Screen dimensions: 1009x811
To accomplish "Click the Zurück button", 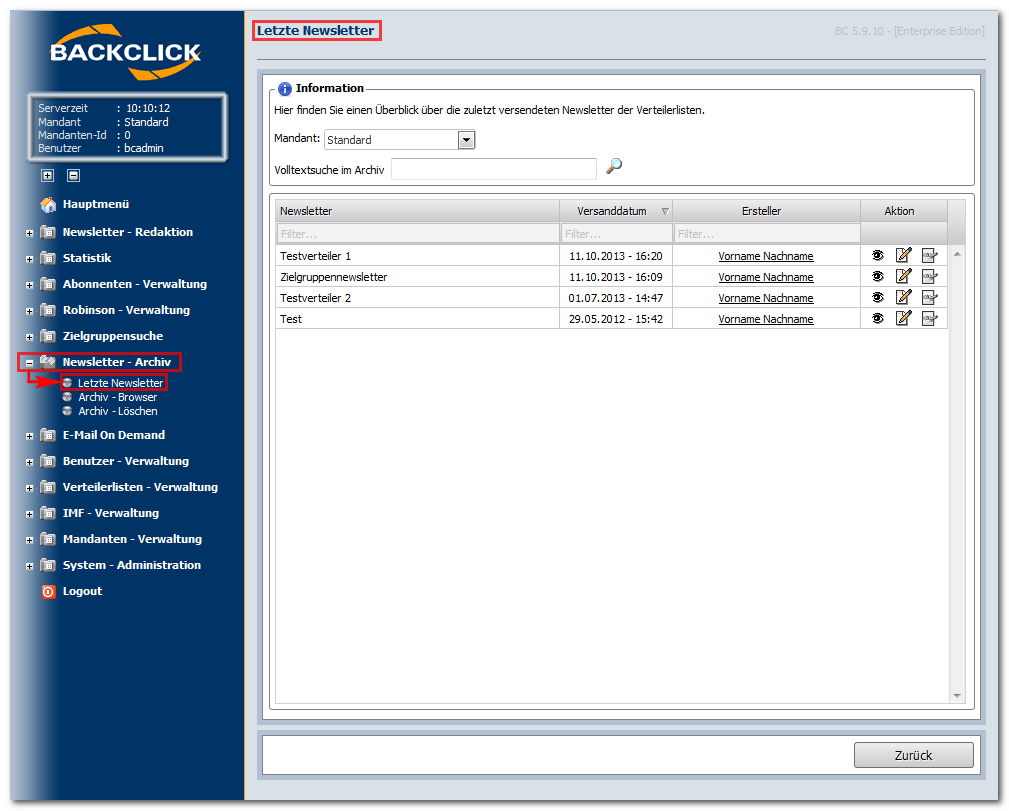I will 913,755.
